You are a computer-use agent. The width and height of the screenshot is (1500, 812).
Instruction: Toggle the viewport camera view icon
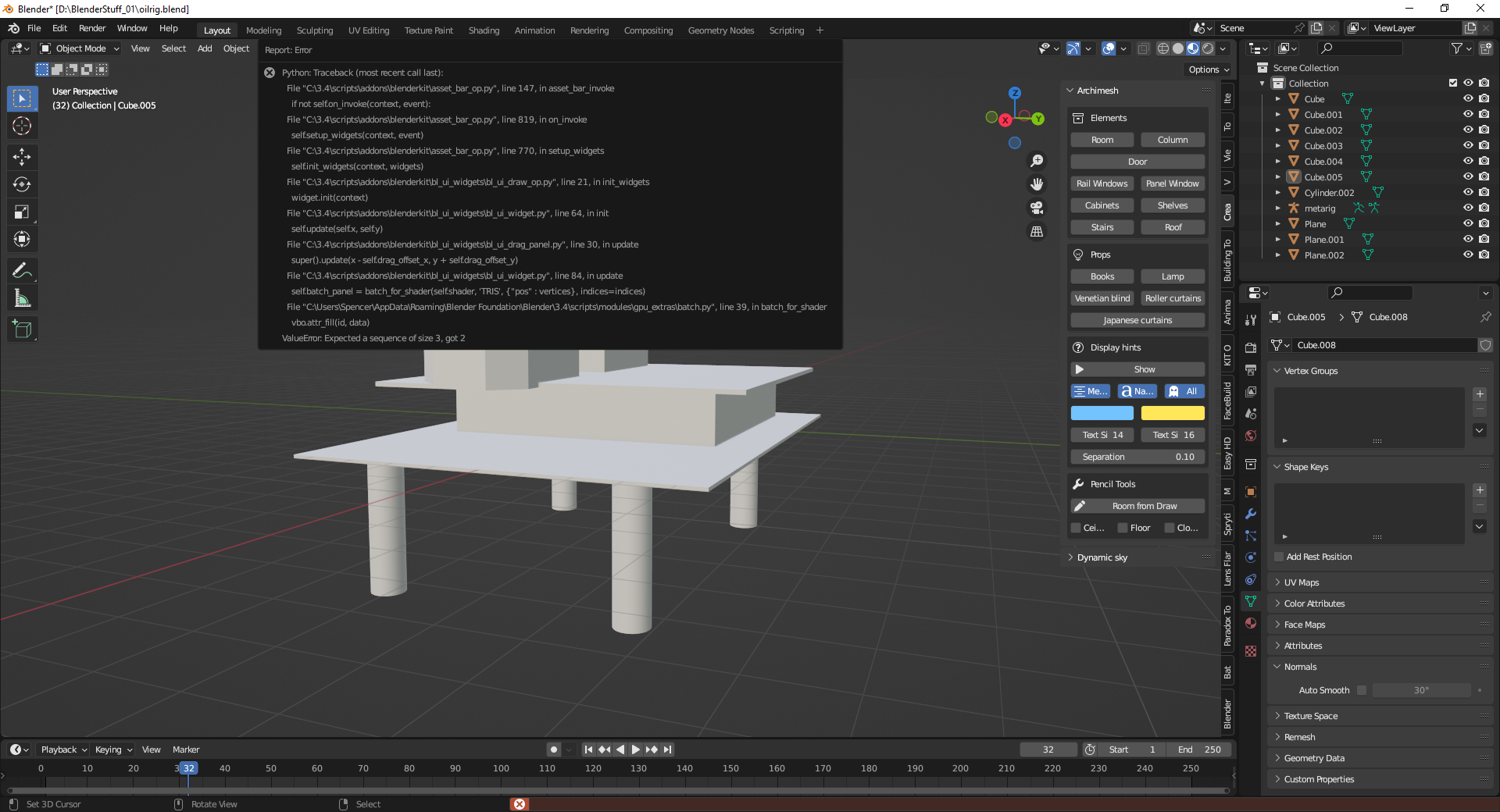pos(1037,208)
